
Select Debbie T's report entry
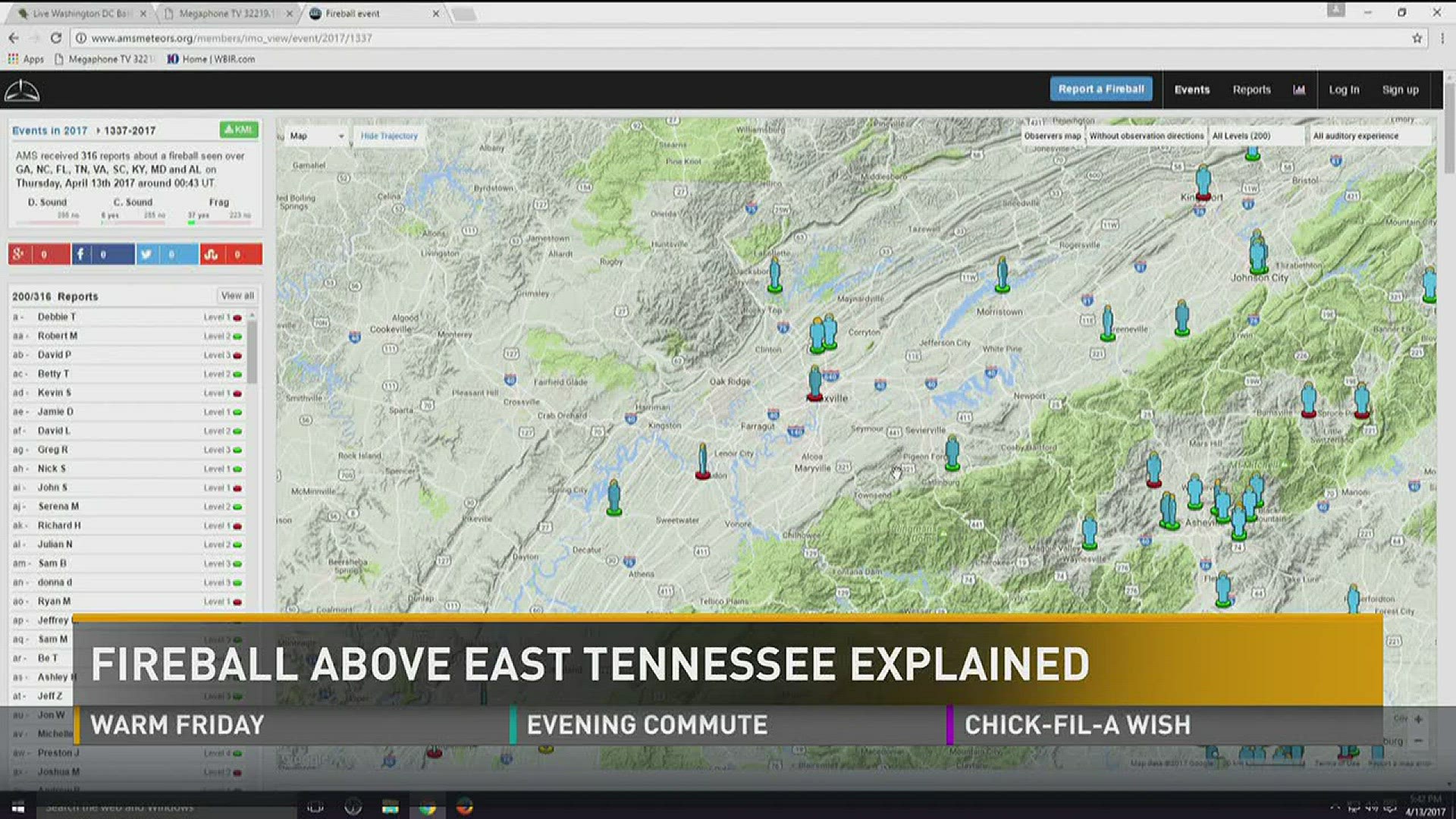click(x=57, y=316)
